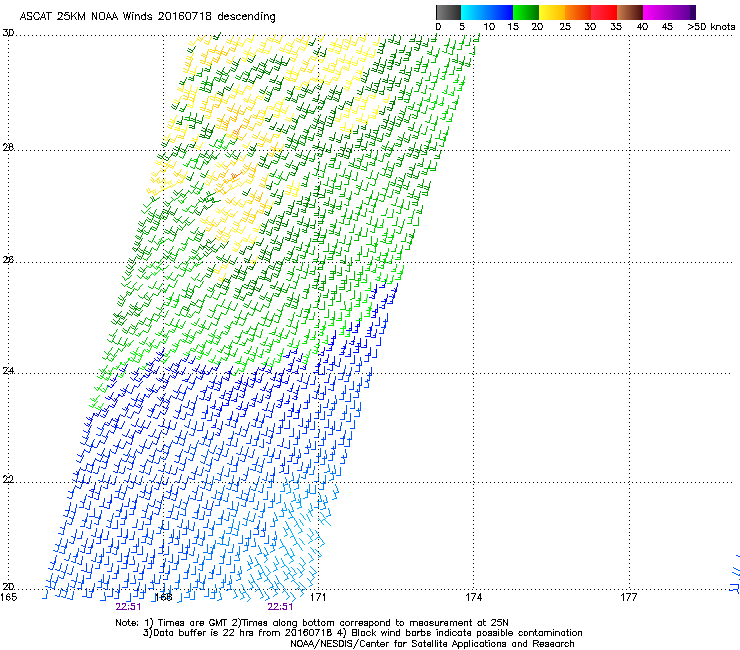Pick the orange 25-30 knots legend swatch
Viewport: 740px width, 650px height.
pyautogui.click(x=578, y=12)
